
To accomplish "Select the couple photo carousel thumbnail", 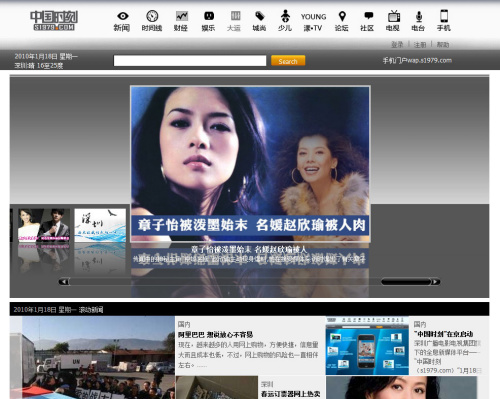I will pyautogui.click(x=44, y=225).
